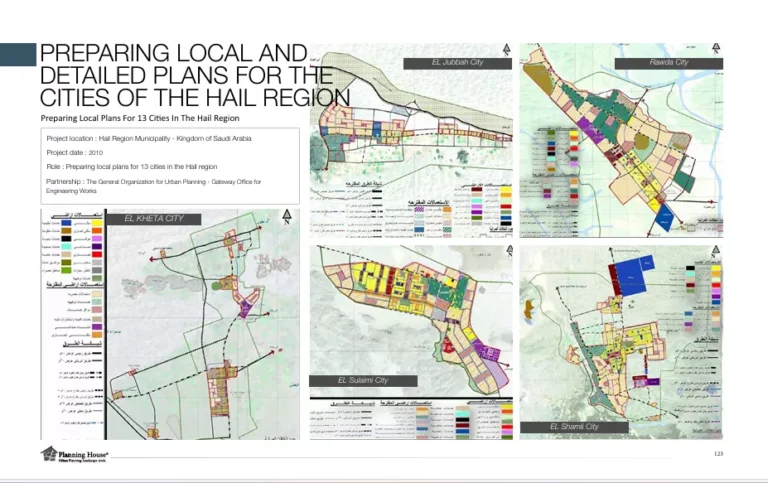Select the 'EL KHETA CITY' label
The width and height of the screenshot is (768, 483).
coord(154,218)
